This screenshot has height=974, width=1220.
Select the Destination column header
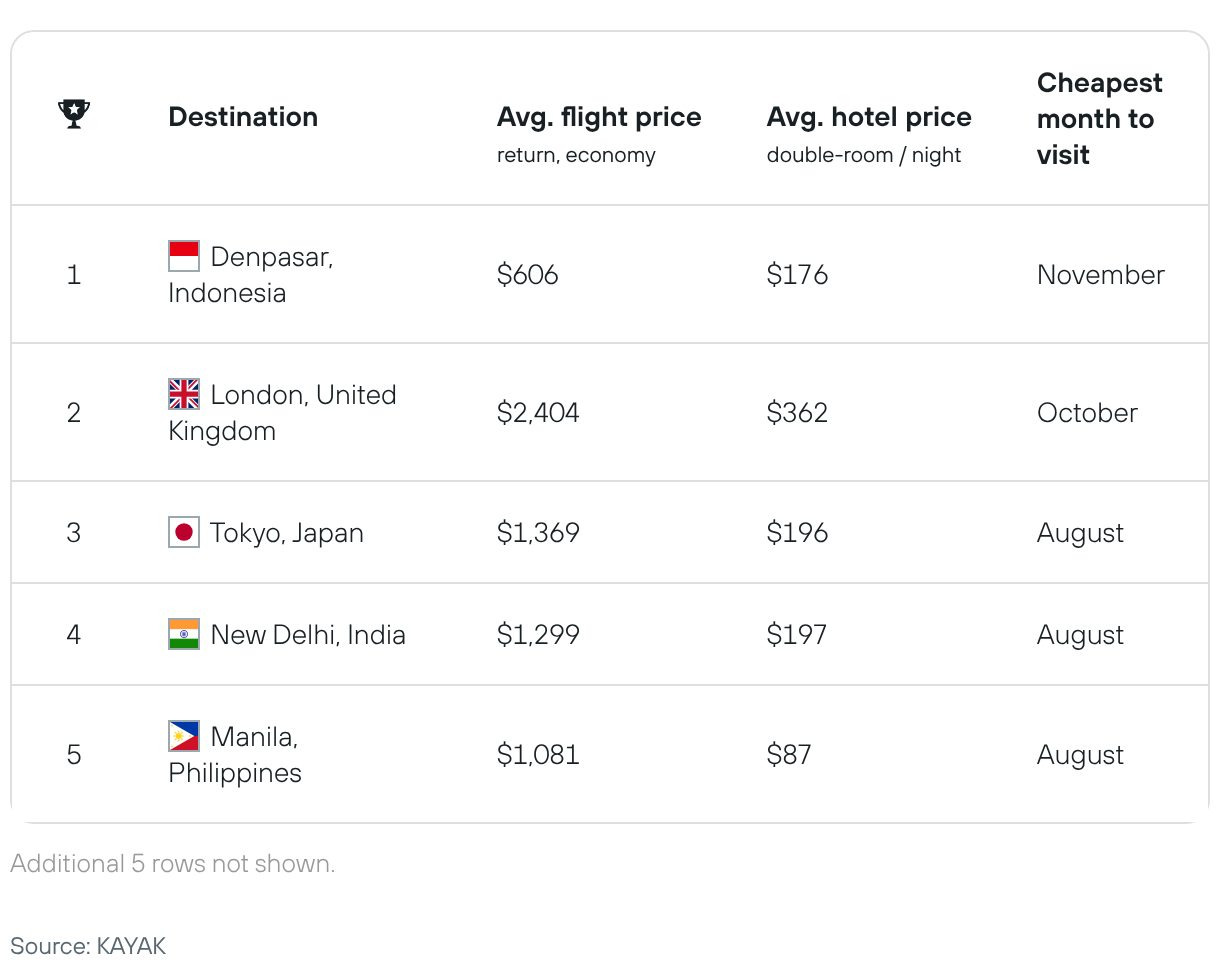(x=243, y=117)
